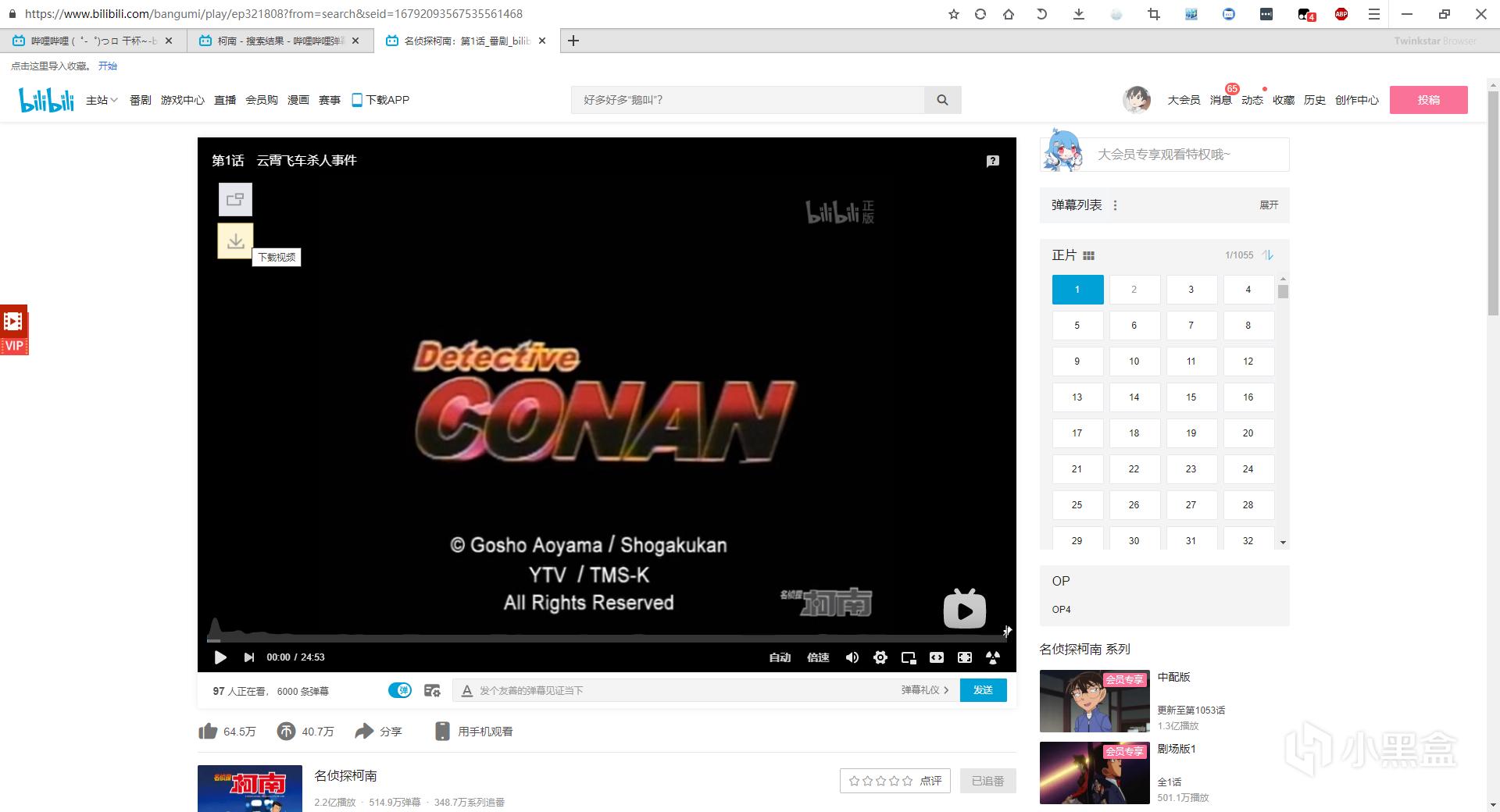This screenshot has height=812, width=1500.
Task: Open the 倍速 playback speed menu
Action: 818,657
